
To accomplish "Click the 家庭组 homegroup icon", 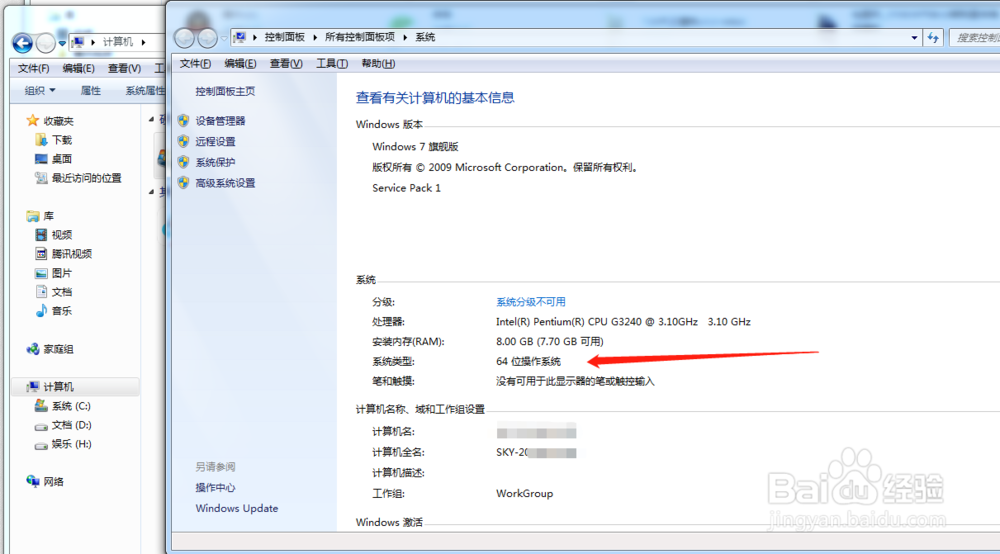I will tap(33, 349).
